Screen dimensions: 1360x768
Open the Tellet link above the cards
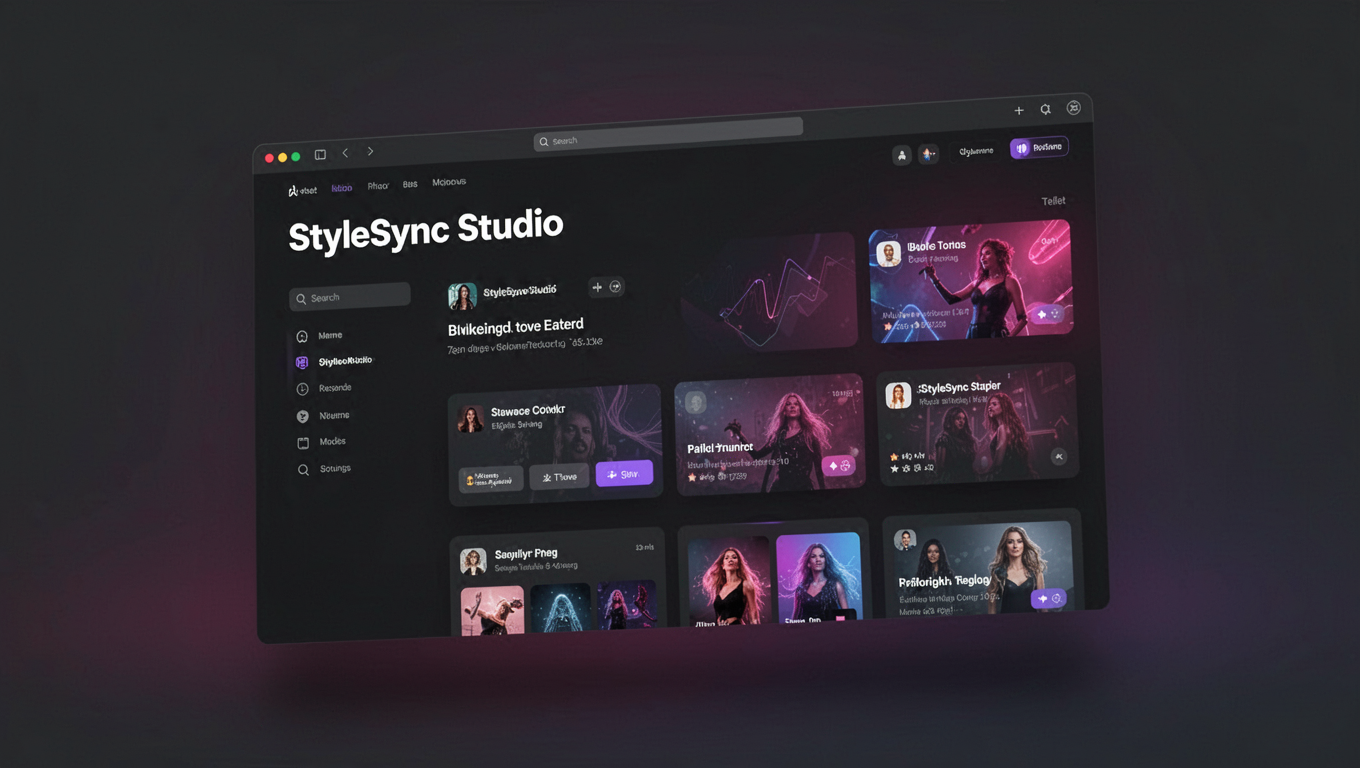[x=1054, y=200]
